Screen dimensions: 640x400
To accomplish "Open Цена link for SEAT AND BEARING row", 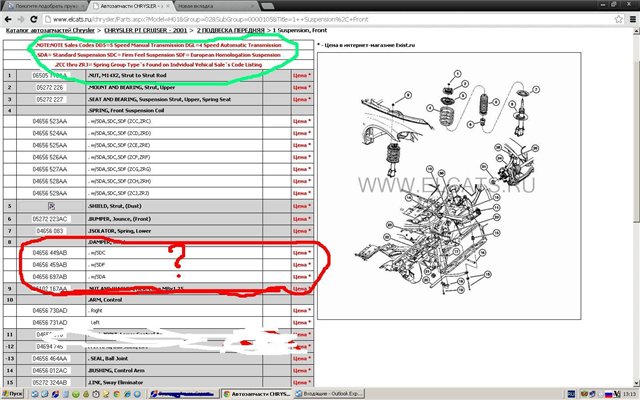I will 302,99.
